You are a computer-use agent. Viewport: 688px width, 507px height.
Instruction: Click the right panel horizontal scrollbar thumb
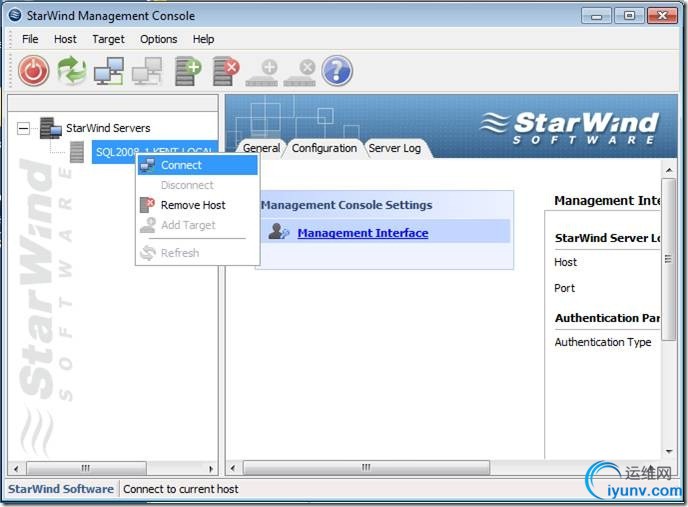point(366,467)
